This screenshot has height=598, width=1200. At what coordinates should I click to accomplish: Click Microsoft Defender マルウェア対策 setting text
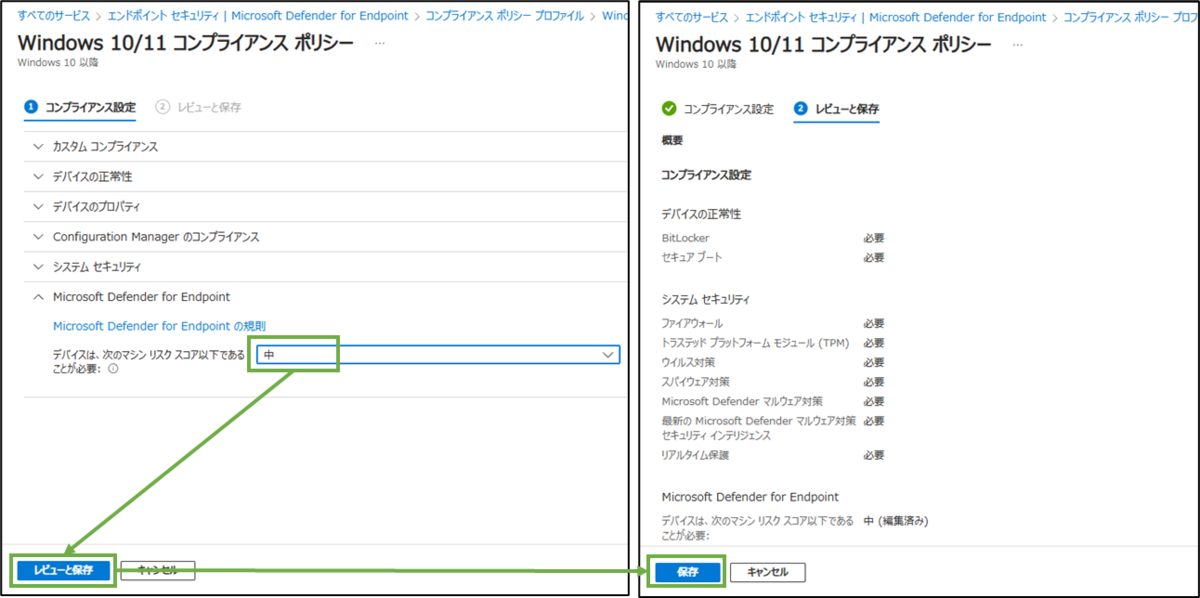pyautogui.click(x=742, y=401)
